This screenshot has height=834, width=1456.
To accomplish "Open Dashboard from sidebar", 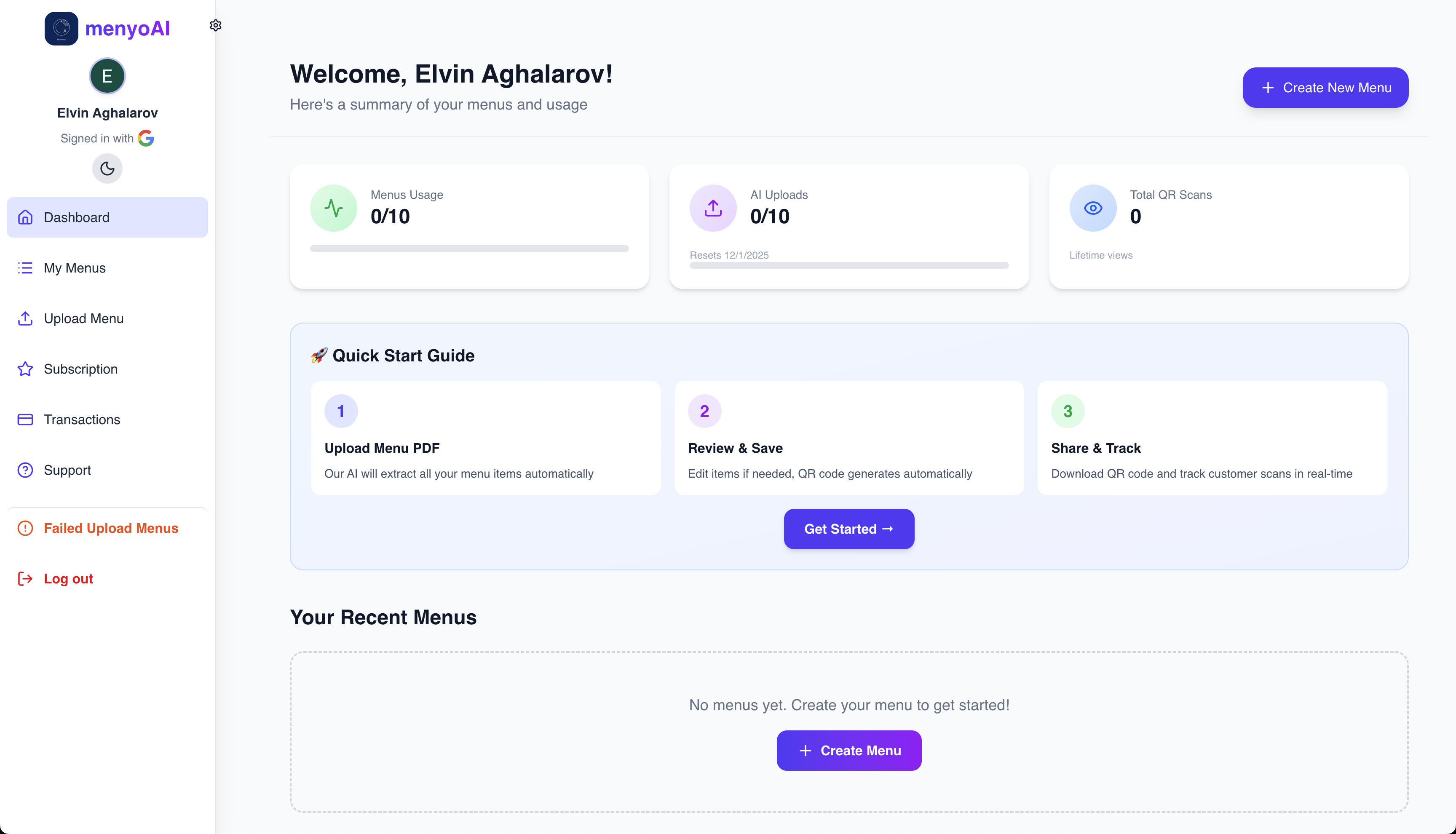I will click(107, 217).
